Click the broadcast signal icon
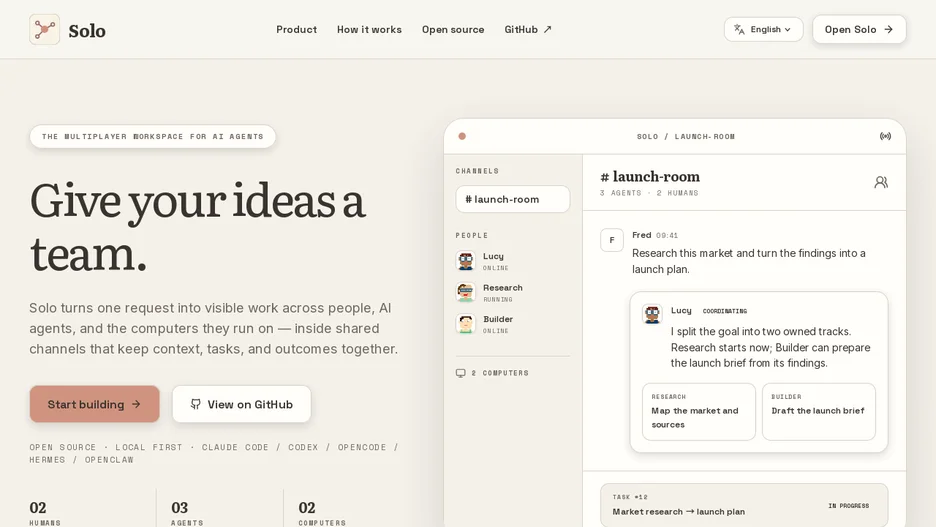The width and height of the screenshot is (936, 527). pos(885,136)
